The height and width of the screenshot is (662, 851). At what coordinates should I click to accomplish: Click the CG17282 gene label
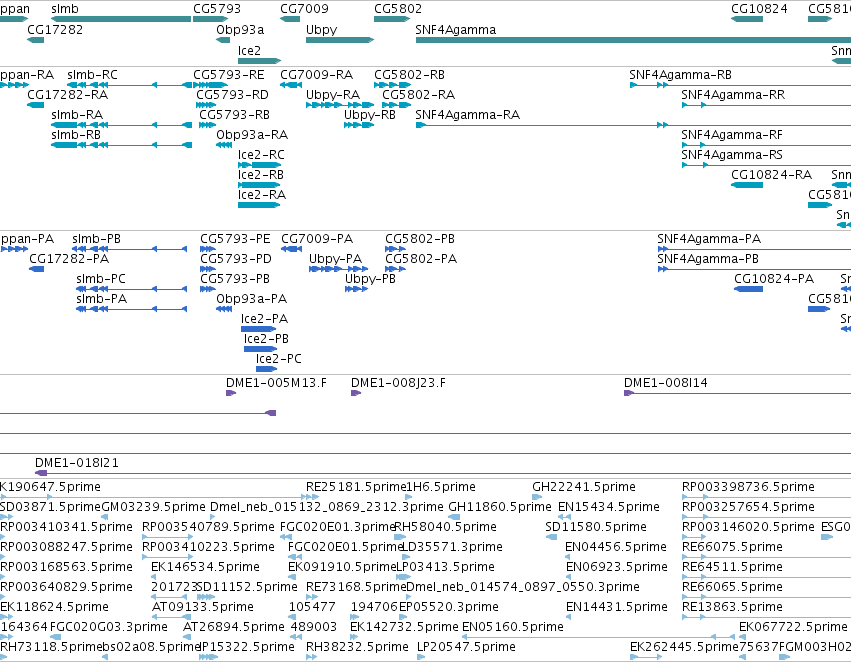[x=55, y=30]
